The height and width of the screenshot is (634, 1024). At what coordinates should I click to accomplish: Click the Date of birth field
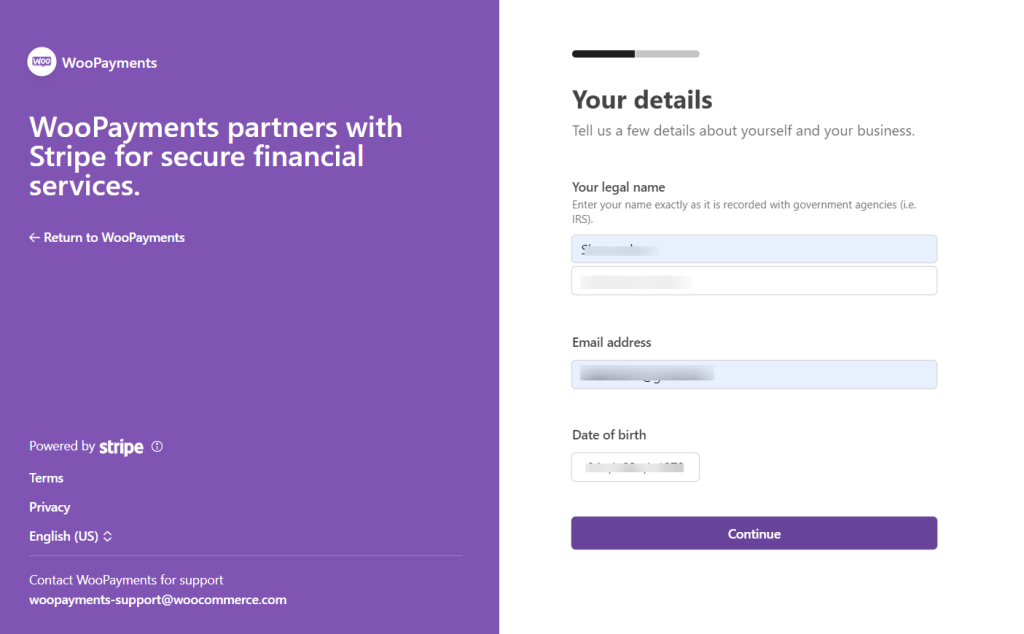(x=635, y=467)
